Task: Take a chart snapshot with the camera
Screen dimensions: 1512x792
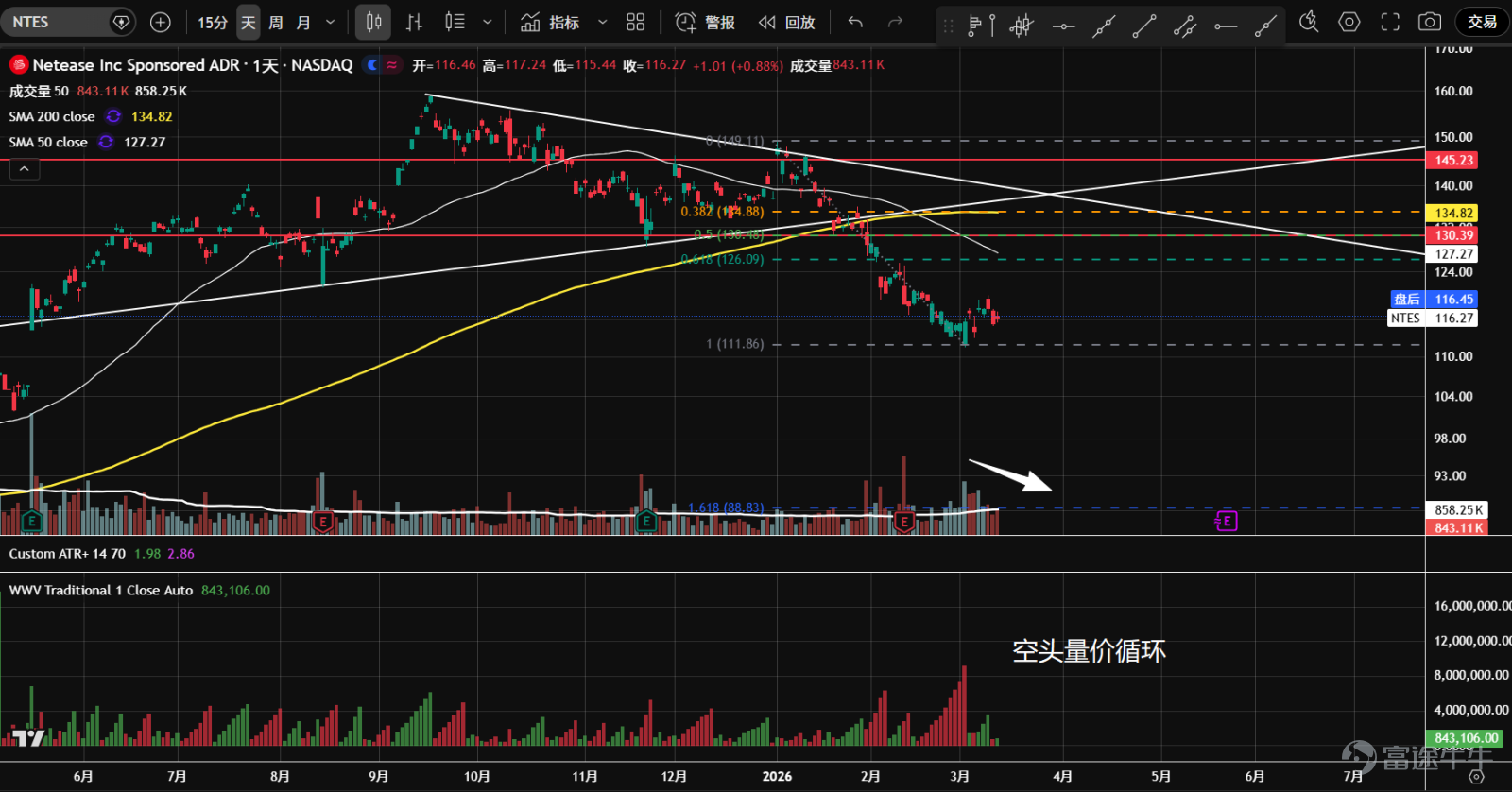Action: click(x=1431, y=22)
